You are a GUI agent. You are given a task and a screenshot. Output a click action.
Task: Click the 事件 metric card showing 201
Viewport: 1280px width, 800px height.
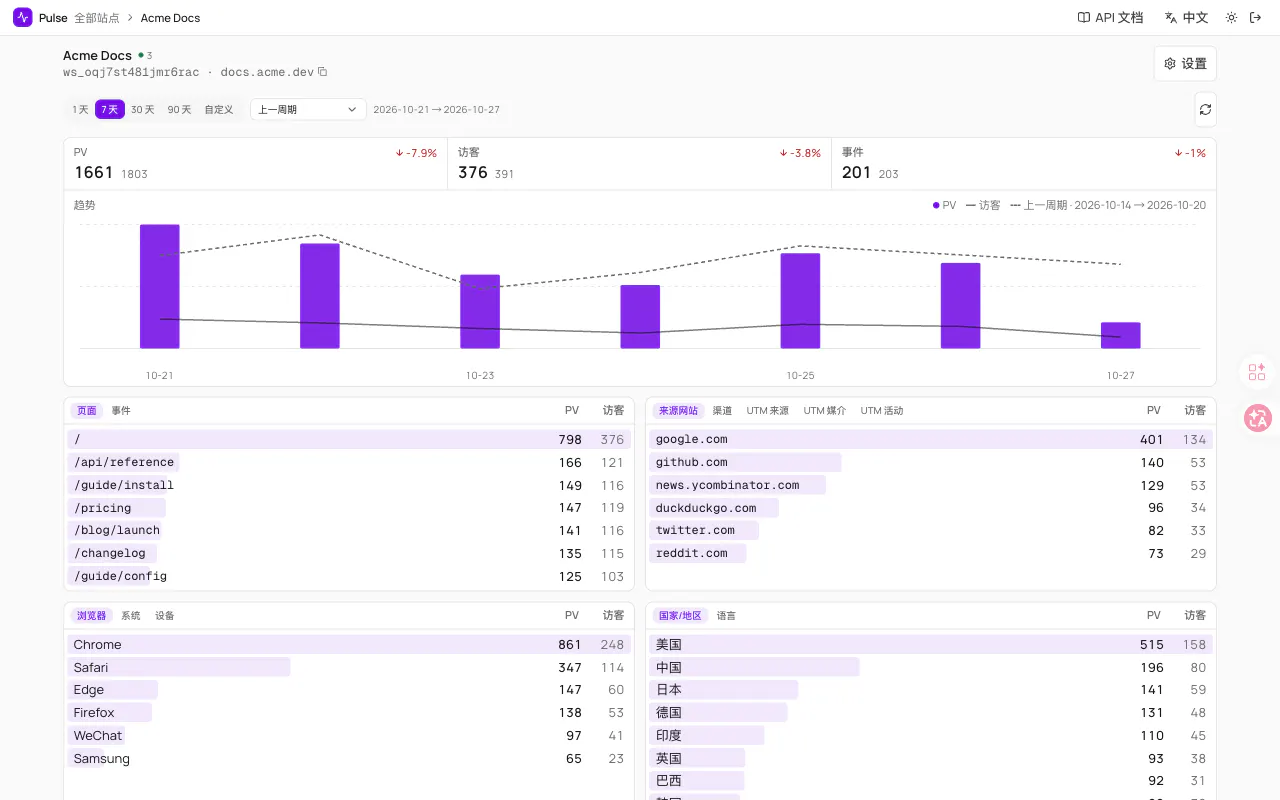(x=1024, y=163)
